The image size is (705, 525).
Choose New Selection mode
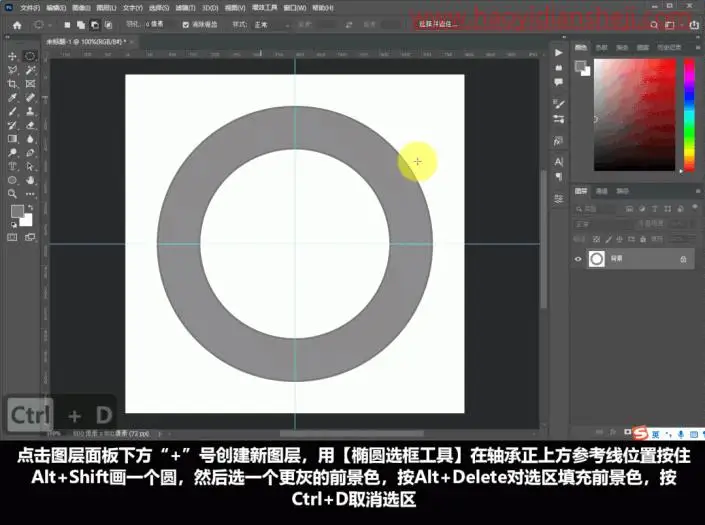67,25
